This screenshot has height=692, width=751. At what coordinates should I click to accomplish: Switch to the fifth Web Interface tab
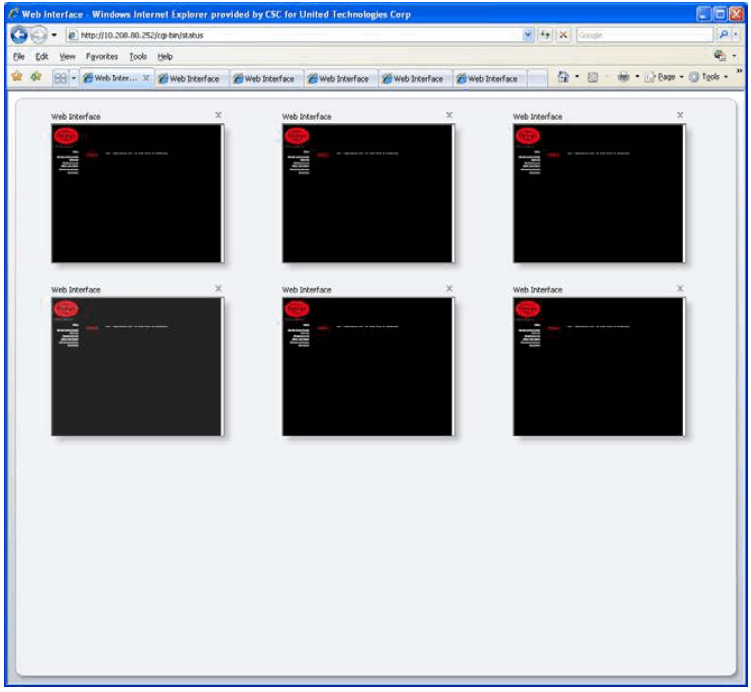[x=416, y=79]
